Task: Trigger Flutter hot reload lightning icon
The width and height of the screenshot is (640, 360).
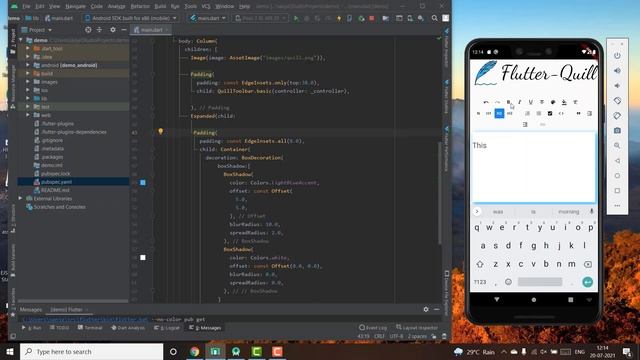Action: tap(339, 18)
